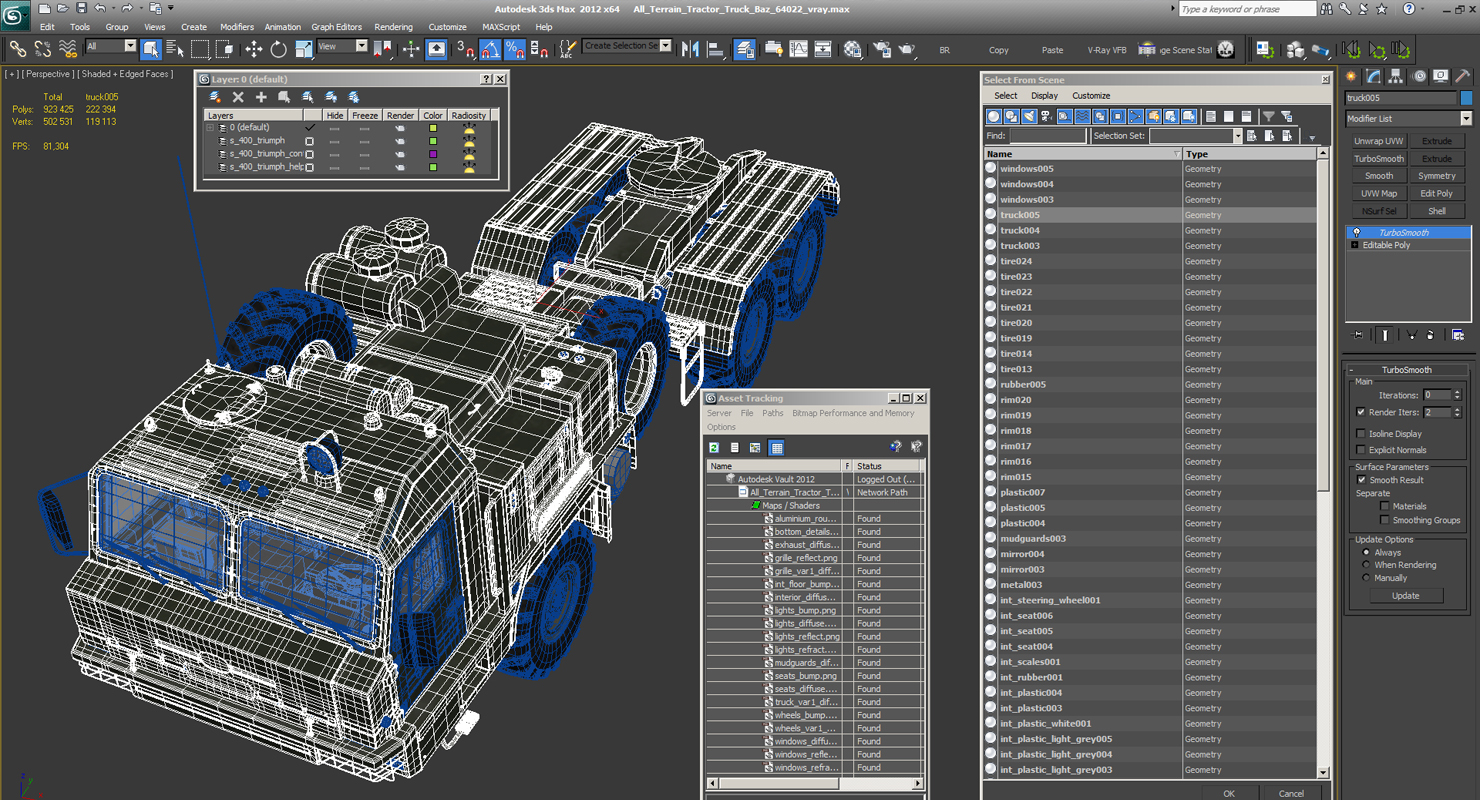Click OK in Select From Scene

point(1229,794)
